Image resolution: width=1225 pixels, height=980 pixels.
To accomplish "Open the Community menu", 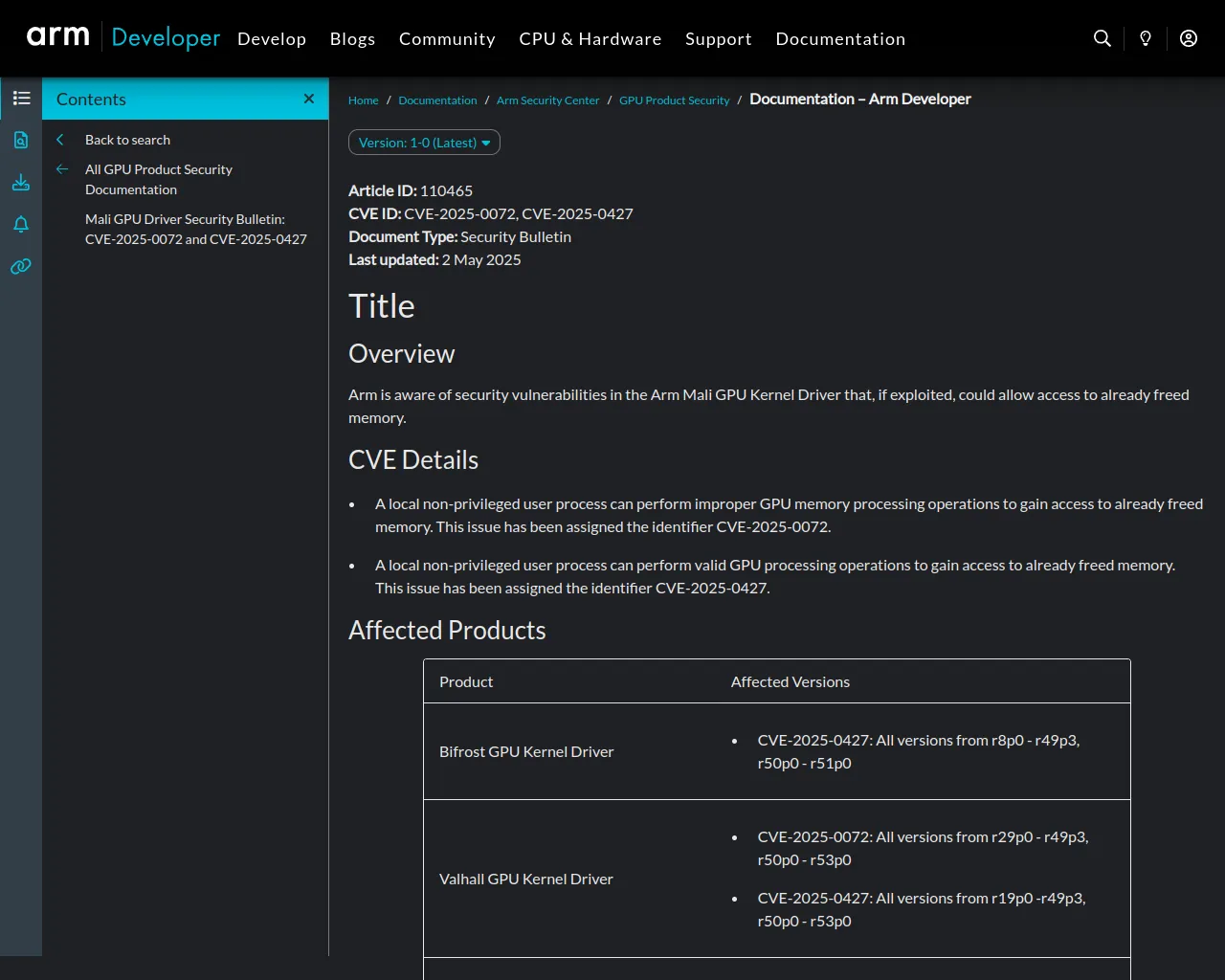I will 447,39.
